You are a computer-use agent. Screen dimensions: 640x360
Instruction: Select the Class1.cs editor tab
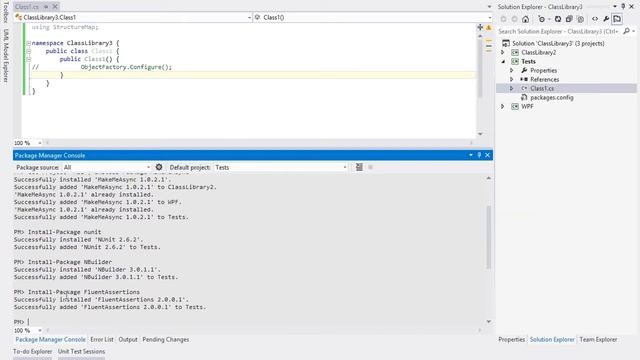pos(27,7)
